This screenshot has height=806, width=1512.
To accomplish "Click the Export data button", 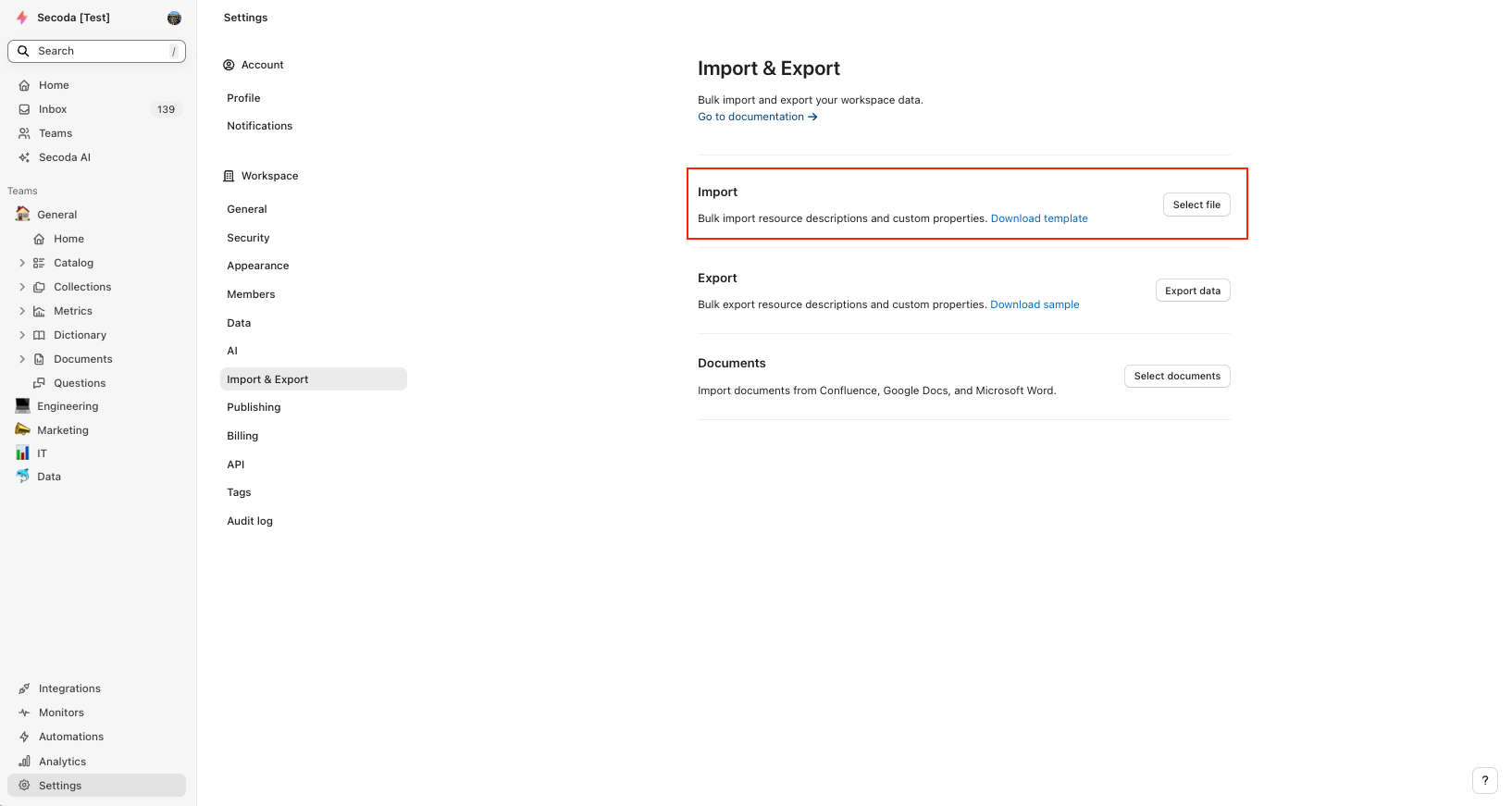I will tap(1192, 291).
